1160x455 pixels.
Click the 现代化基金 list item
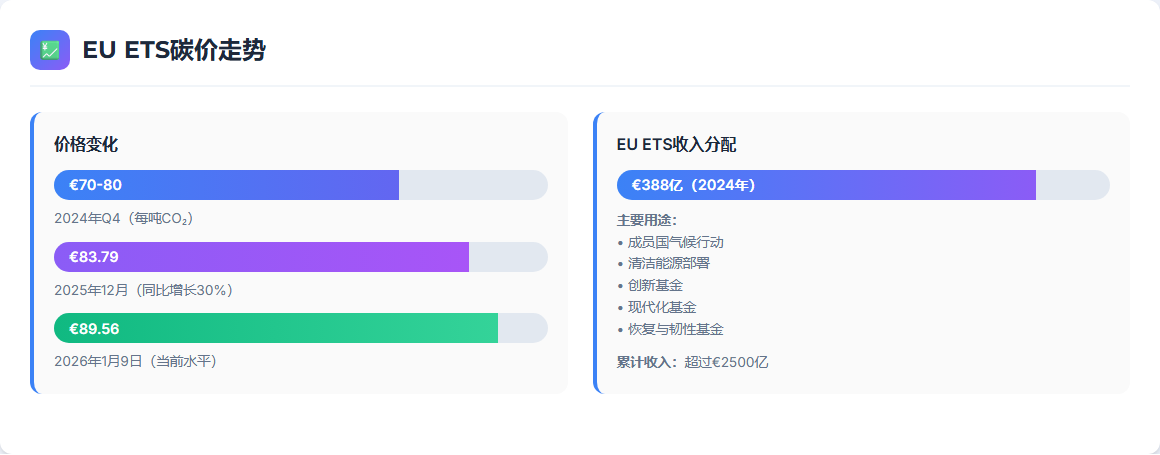pyautogui.click(x=662, y=307)
